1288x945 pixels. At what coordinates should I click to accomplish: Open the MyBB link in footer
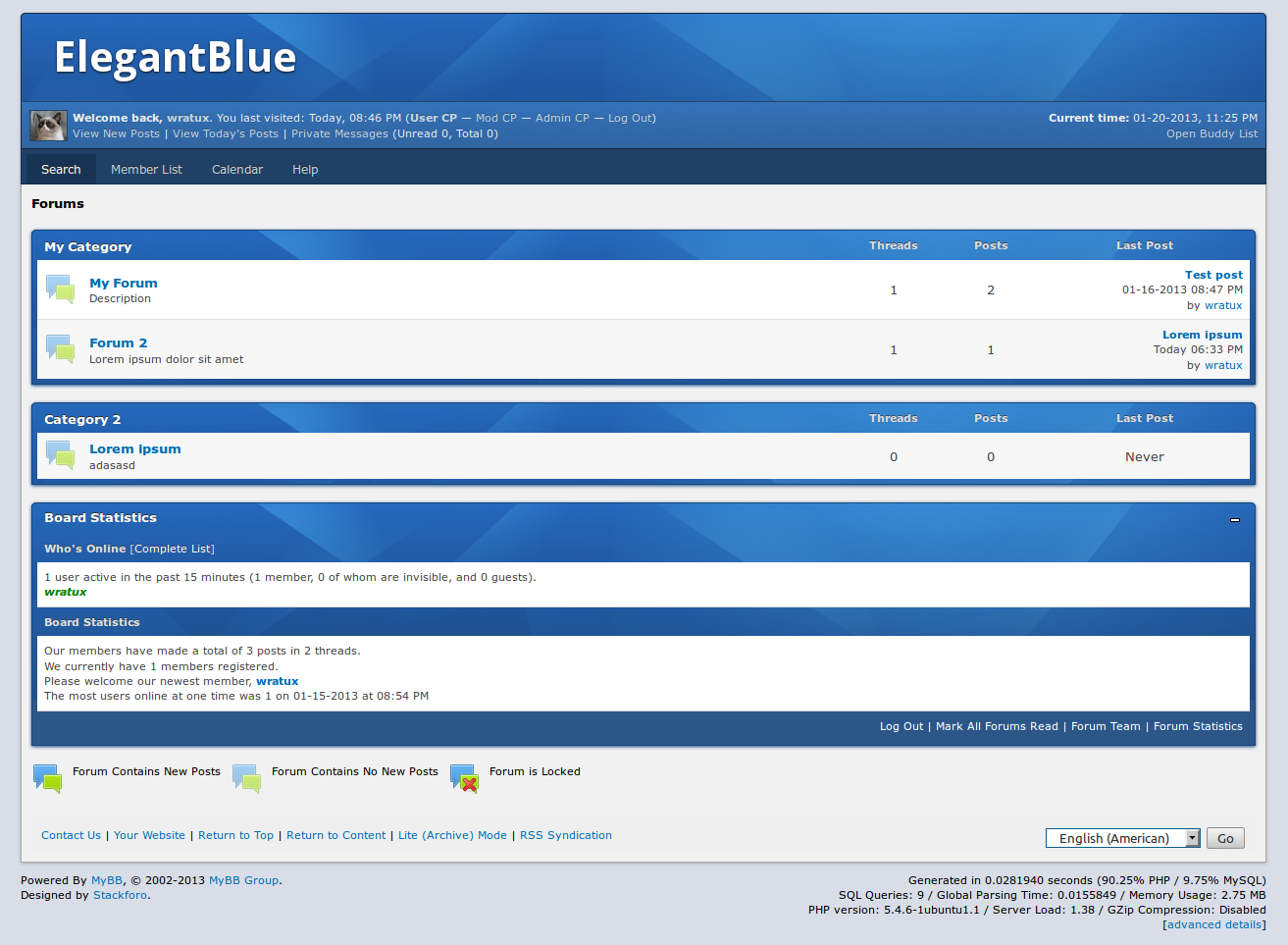[x=107, y=880]
